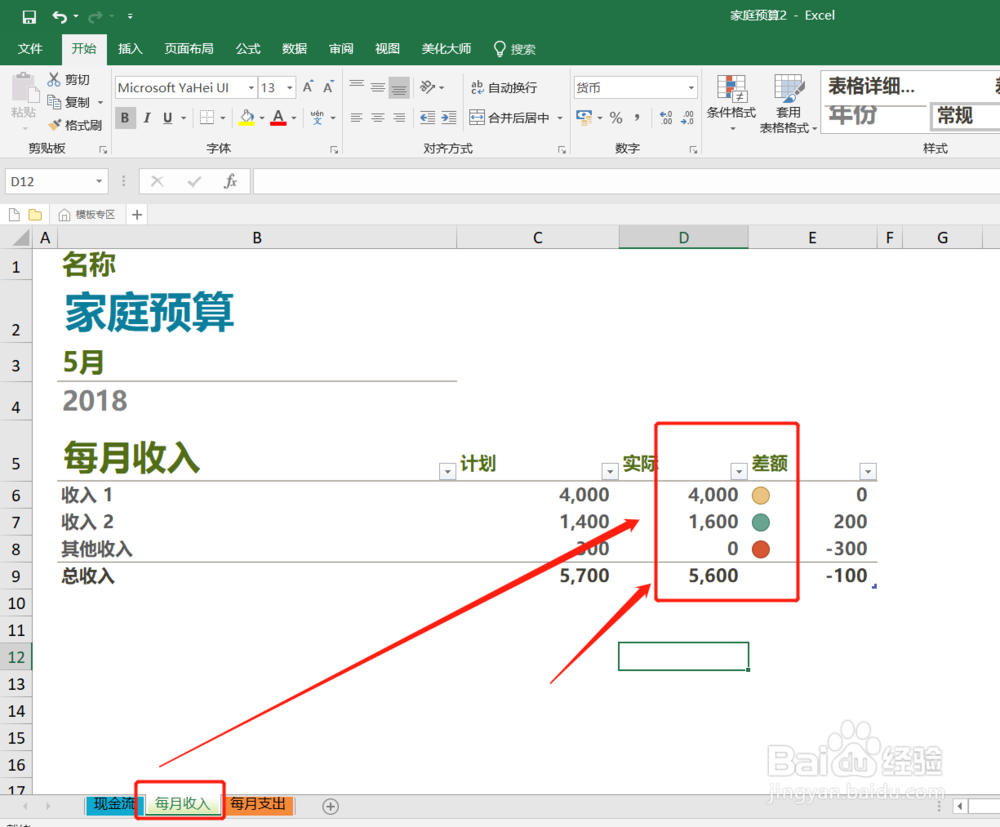The height and width of the screenshot is (827, 1000).
Task: Open the font size dropdown
Action: [x=290, y=87]
